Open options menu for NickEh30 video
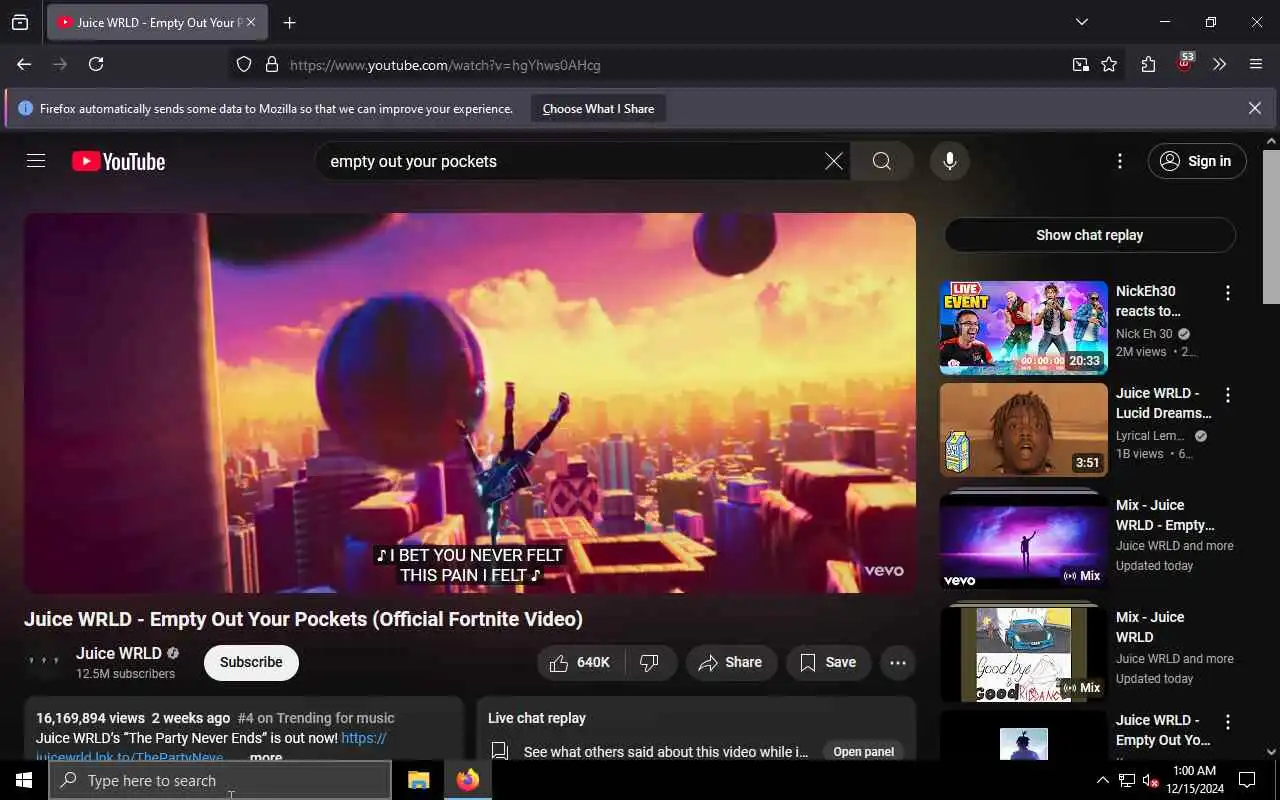 tap(1228, 293)
